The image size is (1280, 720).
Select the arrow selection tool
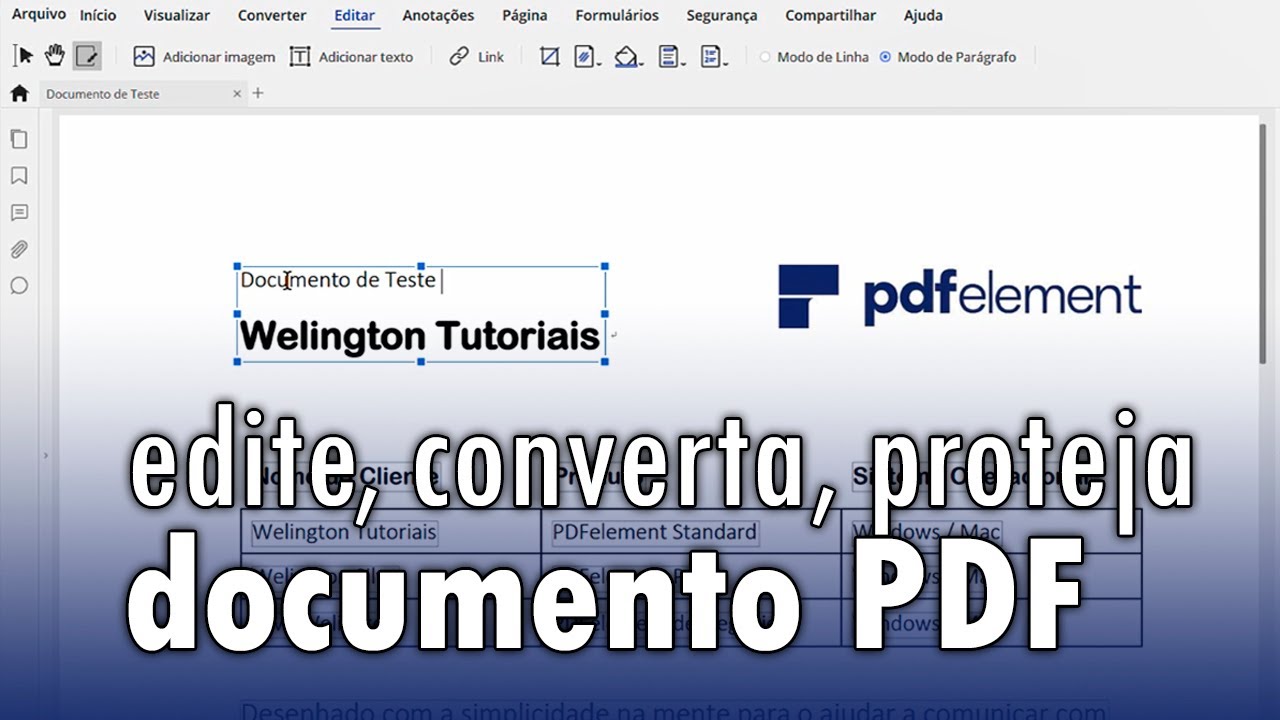tap(23, 56)
